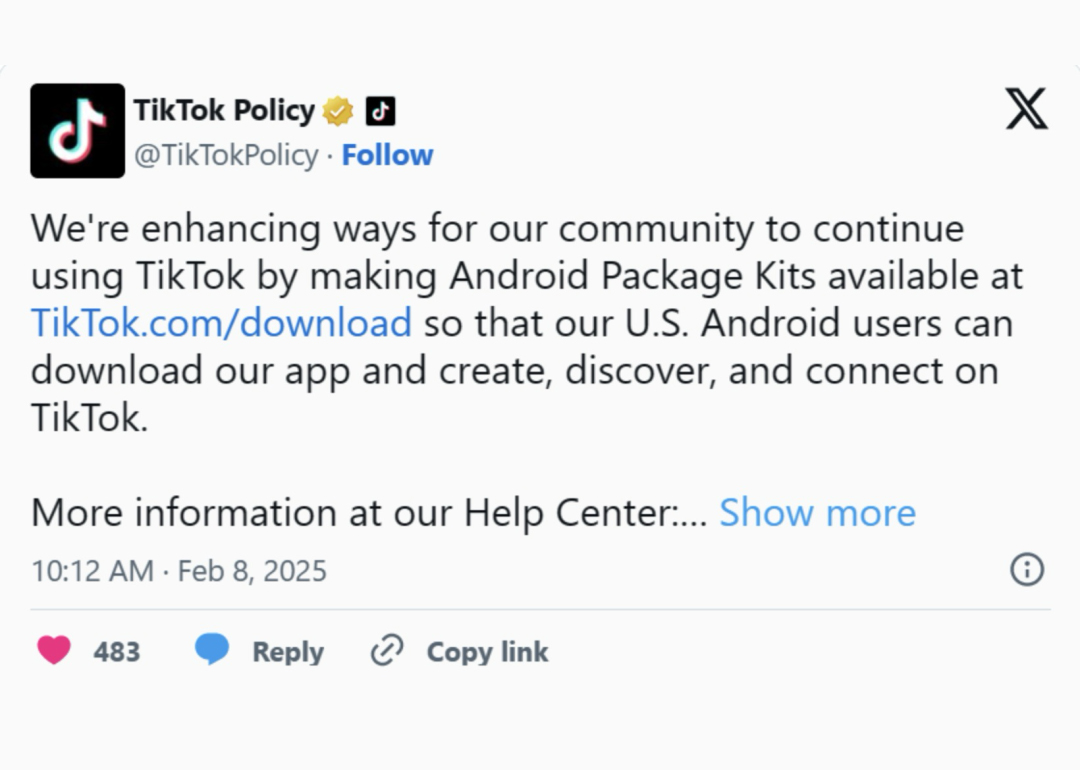Open the TikTok.com/download link

[x=221, y=323]
